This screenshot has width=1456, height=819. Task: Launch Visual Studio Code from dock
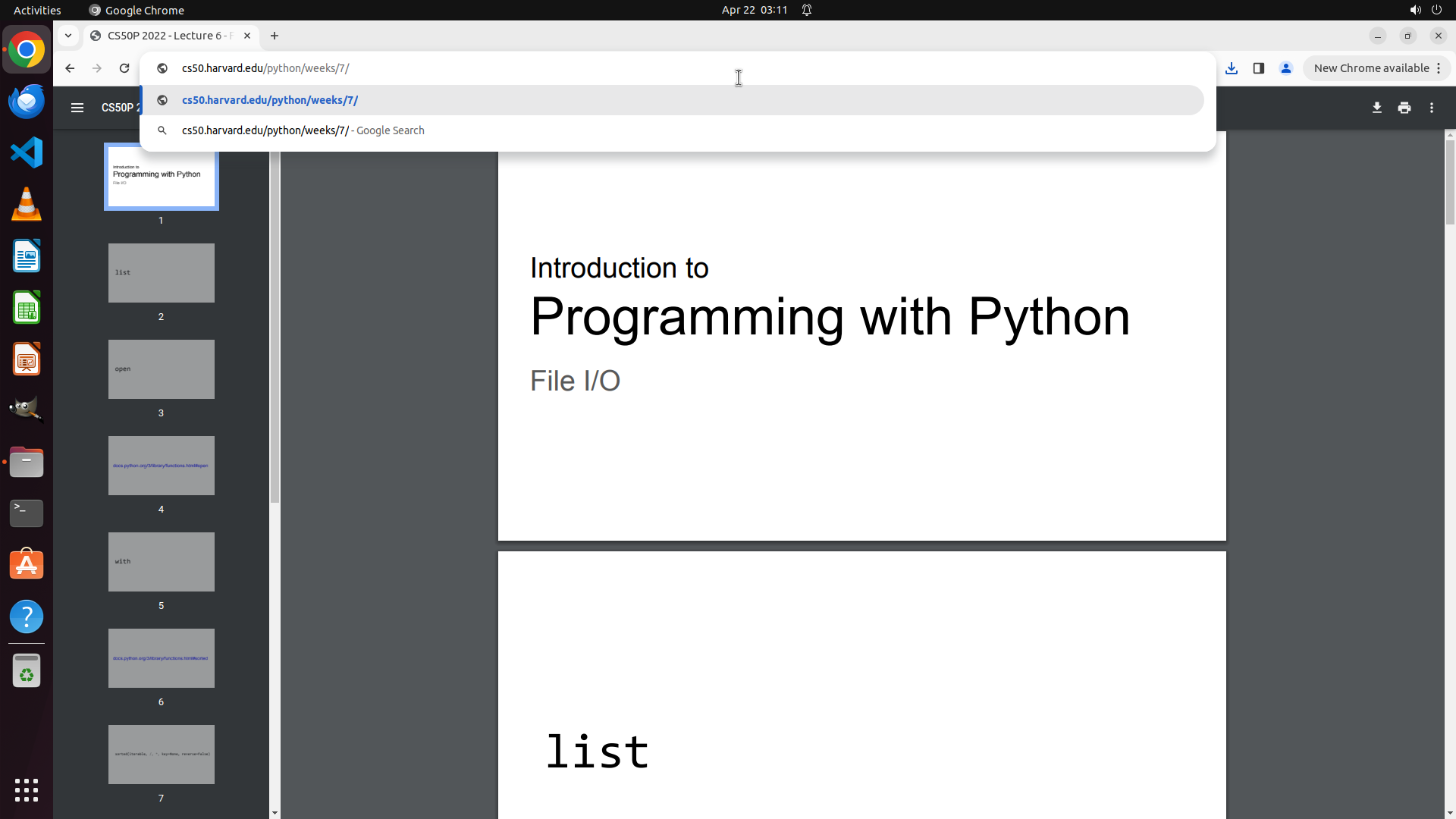[x=27, y=153]
